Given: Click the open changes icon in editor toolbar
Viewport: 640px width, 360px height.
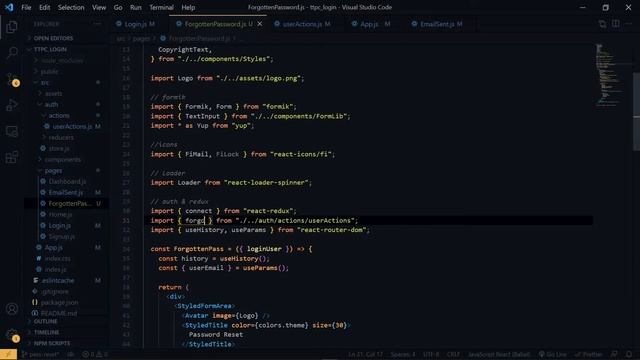Looking at the screenshot, I should click(602, 24).
